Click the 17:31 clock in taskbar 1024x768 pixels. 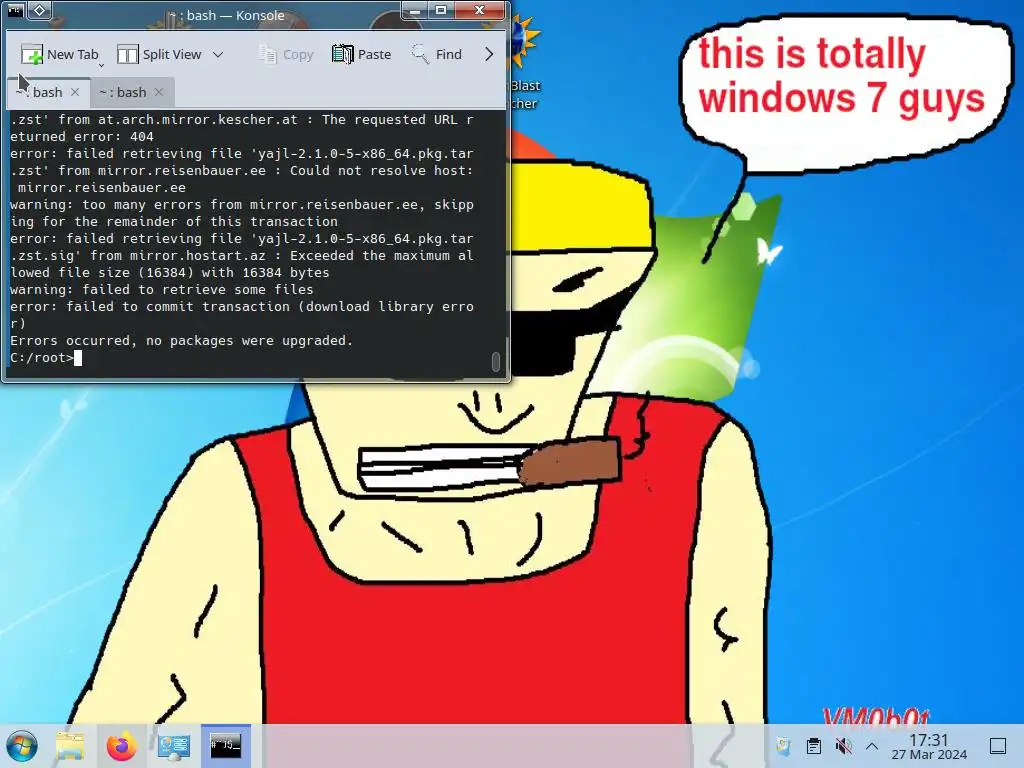pos(929,746)
